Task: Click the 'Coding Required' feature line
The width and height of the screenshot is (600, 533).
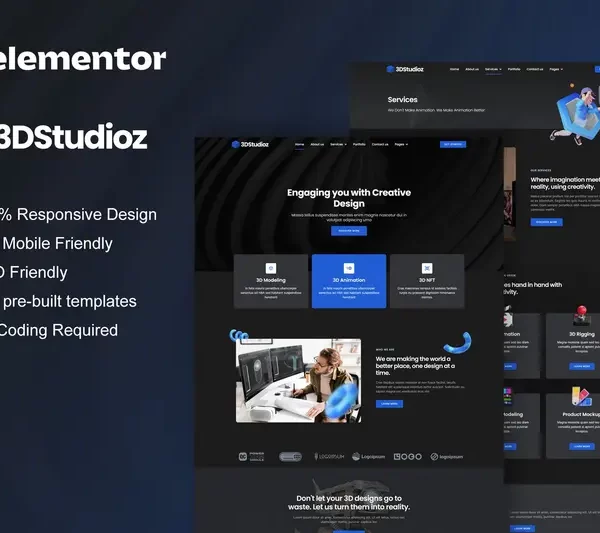Action: tap(58, 330)
